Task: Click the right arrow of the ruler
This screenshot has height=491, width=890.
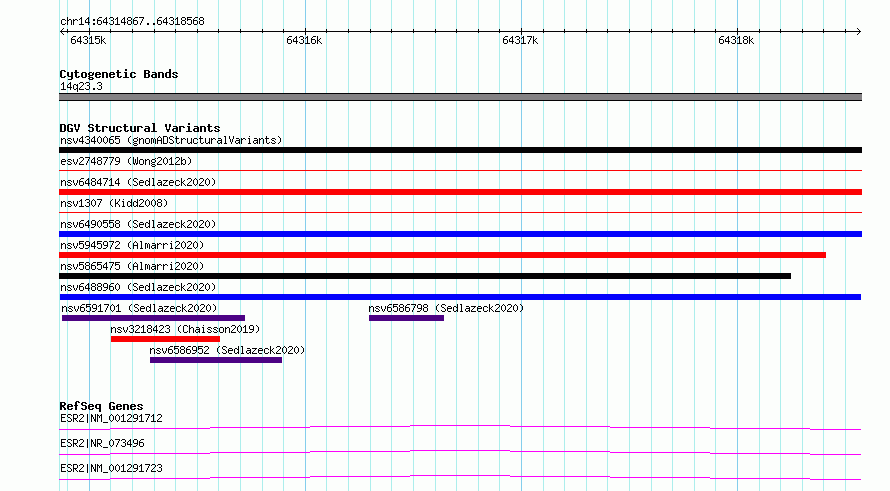Action: click(858, 31)
